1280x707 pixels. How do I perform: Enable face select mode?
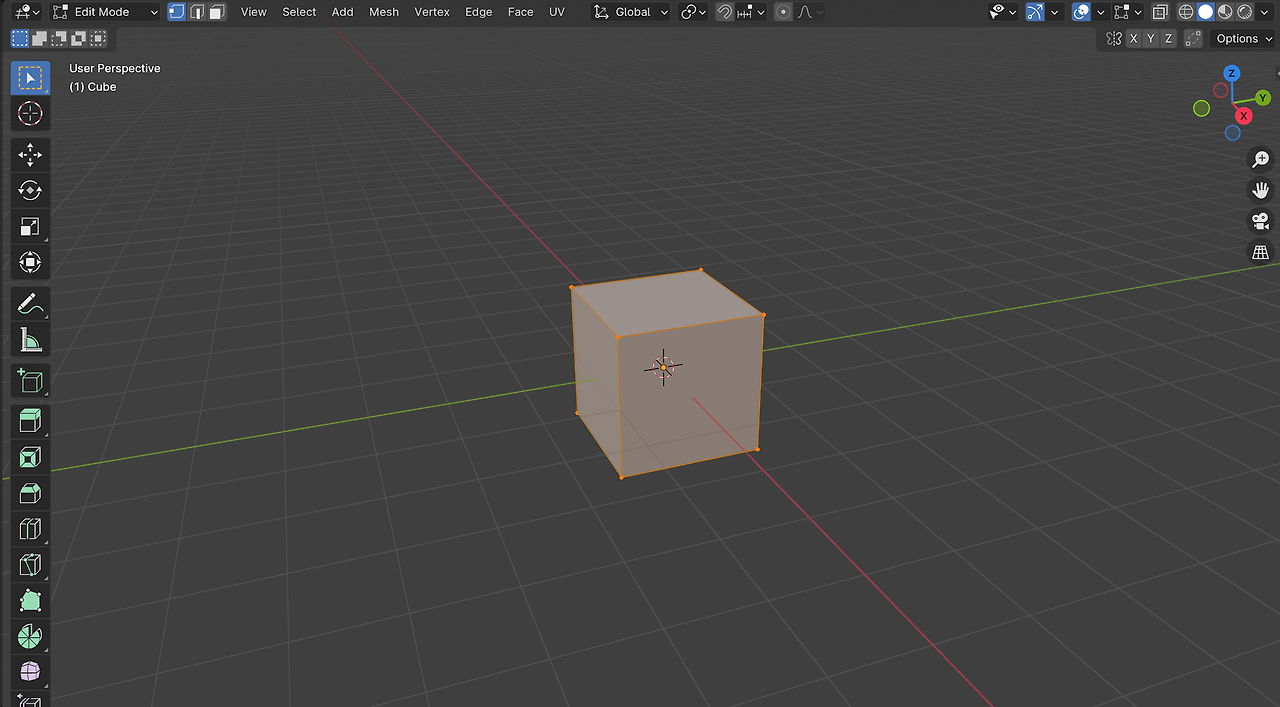pyautogui.click(x=217, y=12)
